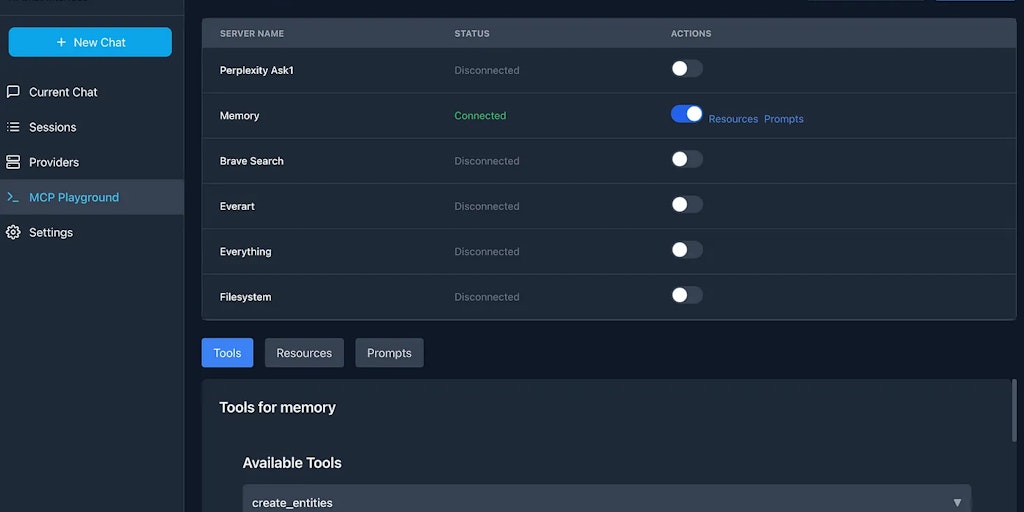Open Resources link in Memory row
Image resolution: width=1024 pixels, height=512 pixels.
coord(733,119)
